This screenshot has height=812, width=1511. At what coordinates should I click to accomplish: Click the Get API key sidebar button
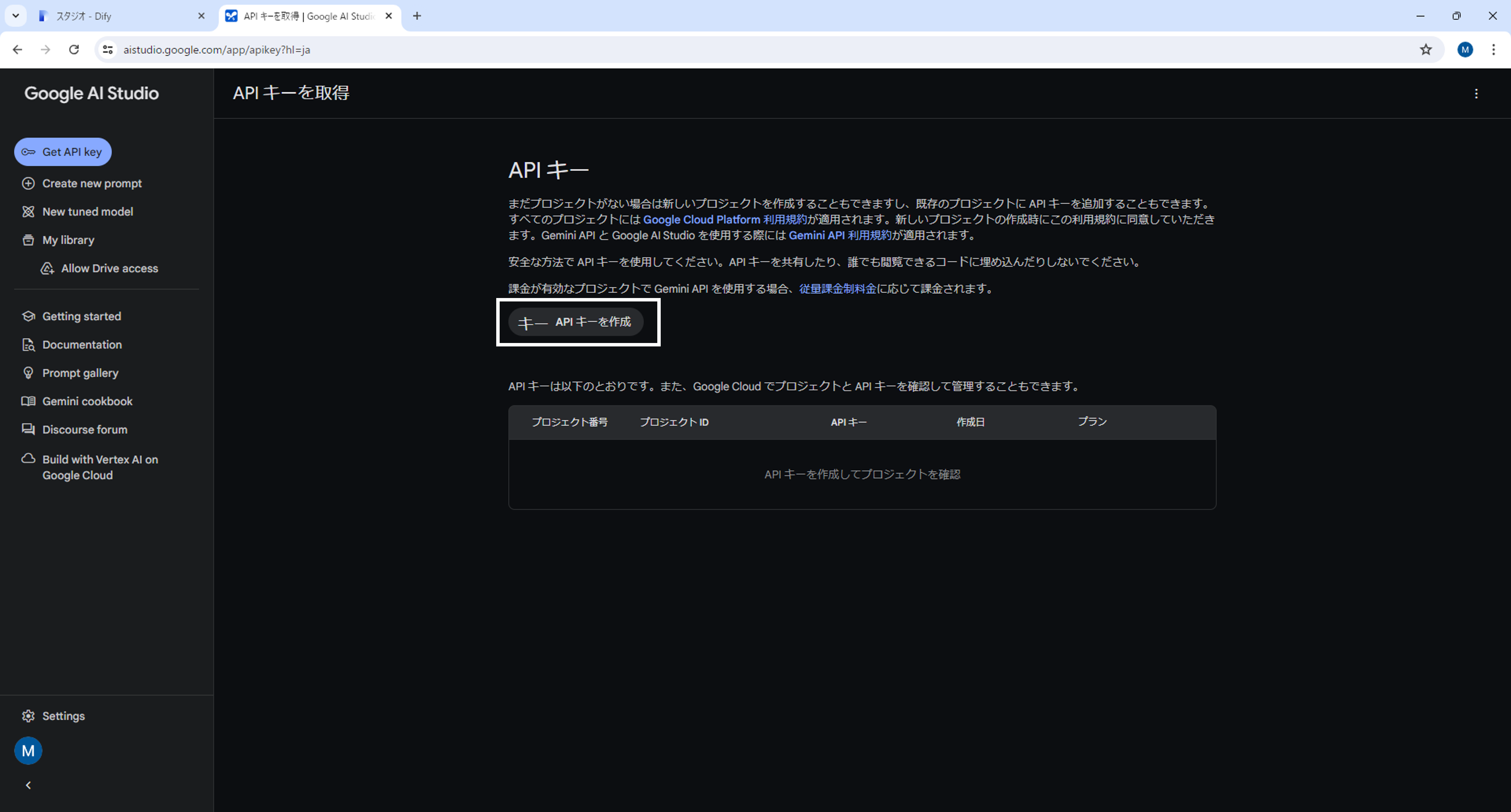(63, 152)
